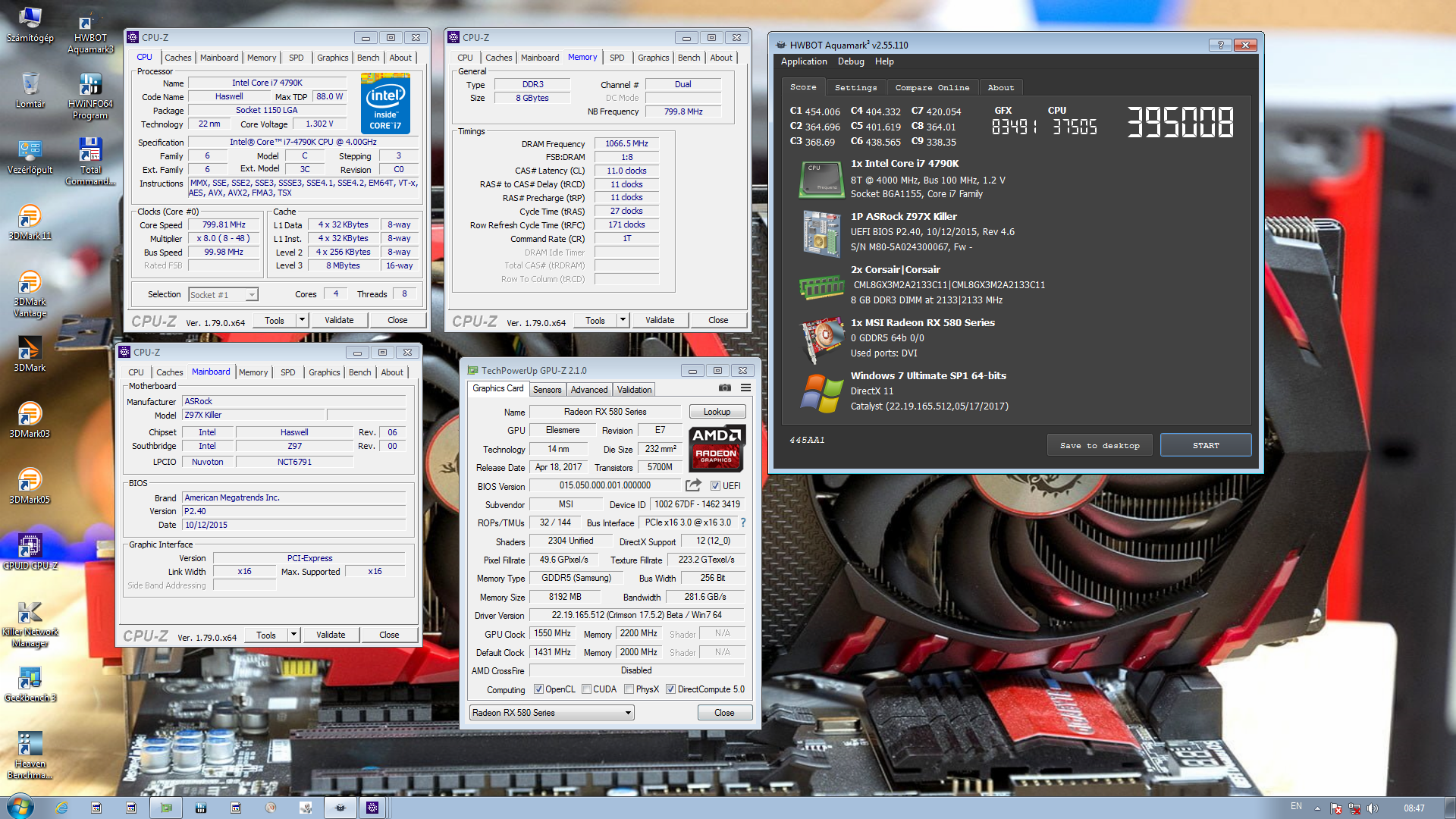Toggle the PhysX checkbox
The height and width of the screenshot is (819, 1456).
tap(629, 689)
